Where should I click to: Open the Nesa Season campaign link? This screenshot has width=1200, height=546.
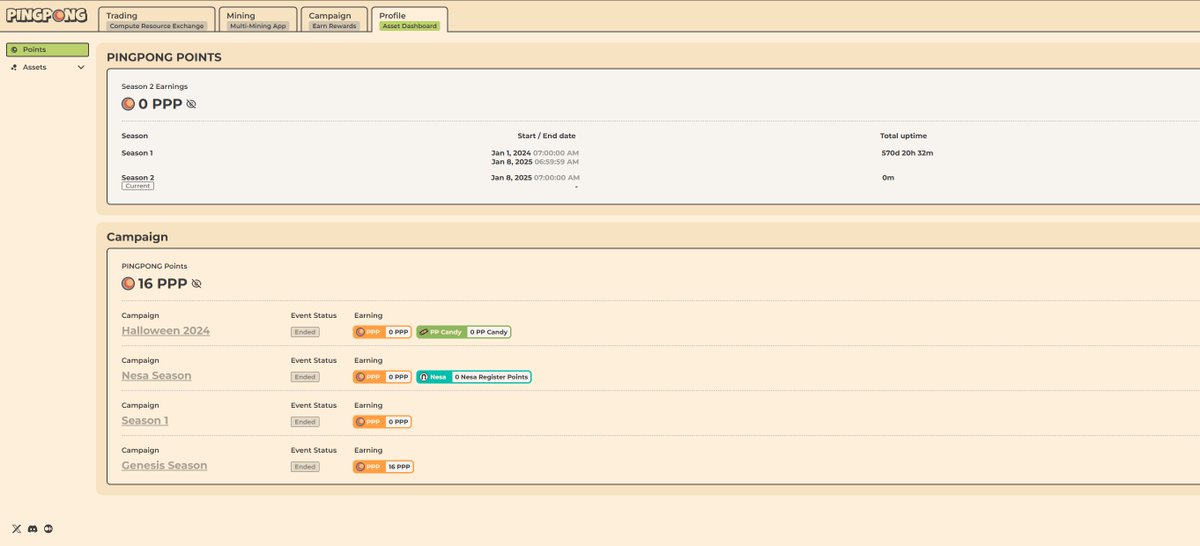(x=156, y=376)
